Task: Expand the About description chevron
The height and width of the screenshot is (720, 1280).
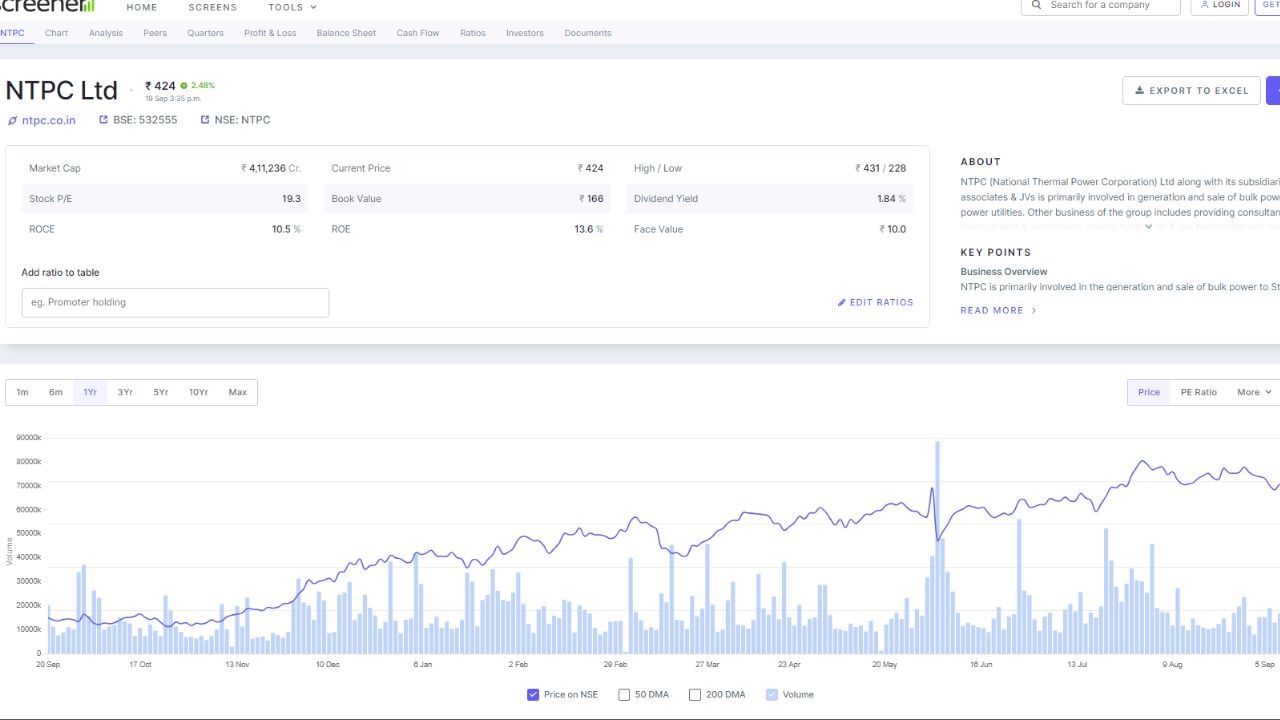Action: tap(1148, 227)
